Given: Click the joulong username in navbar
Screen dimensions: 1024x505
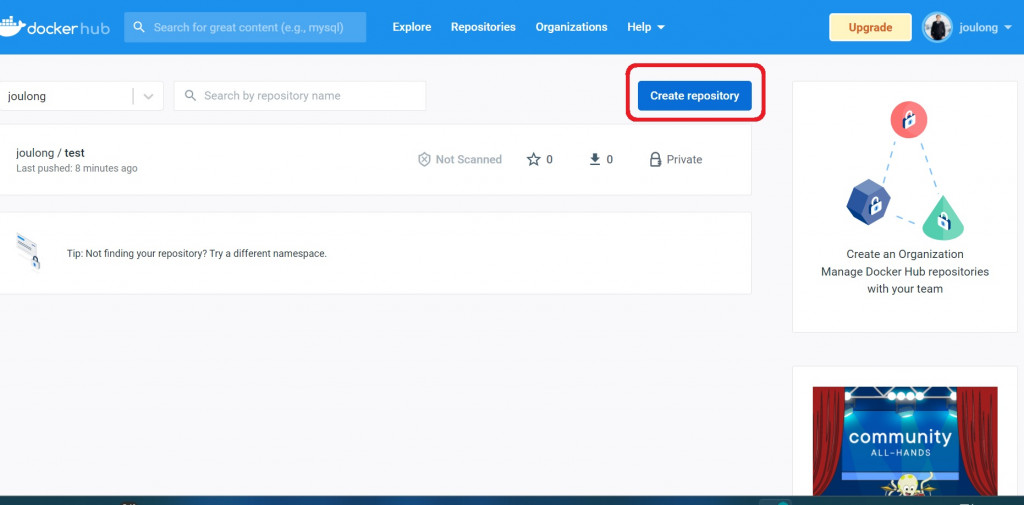Looking at the screenshot, I should point(978,27).
